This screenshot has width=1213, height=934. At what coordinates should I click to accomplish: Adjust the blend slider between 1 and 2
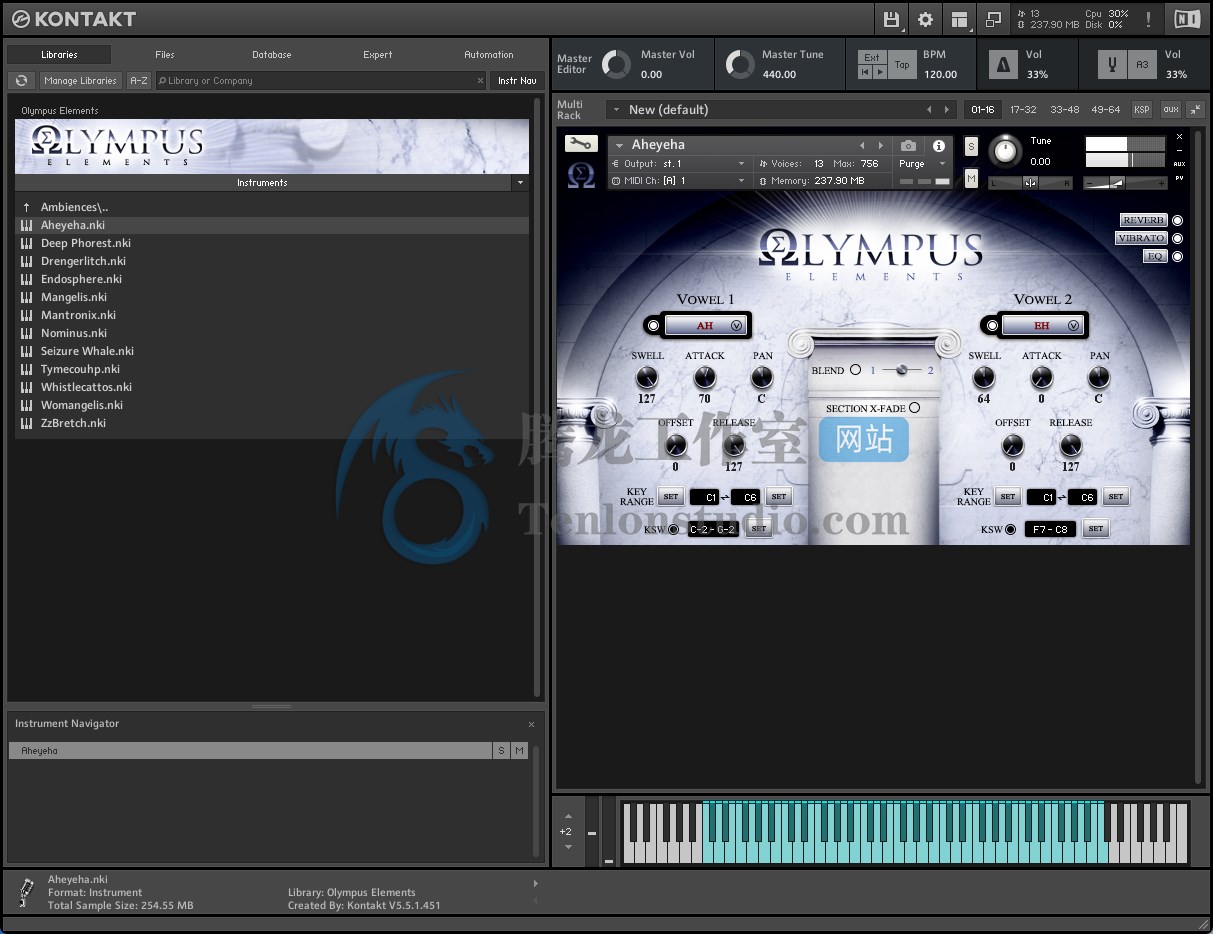(x=902, y=370)
